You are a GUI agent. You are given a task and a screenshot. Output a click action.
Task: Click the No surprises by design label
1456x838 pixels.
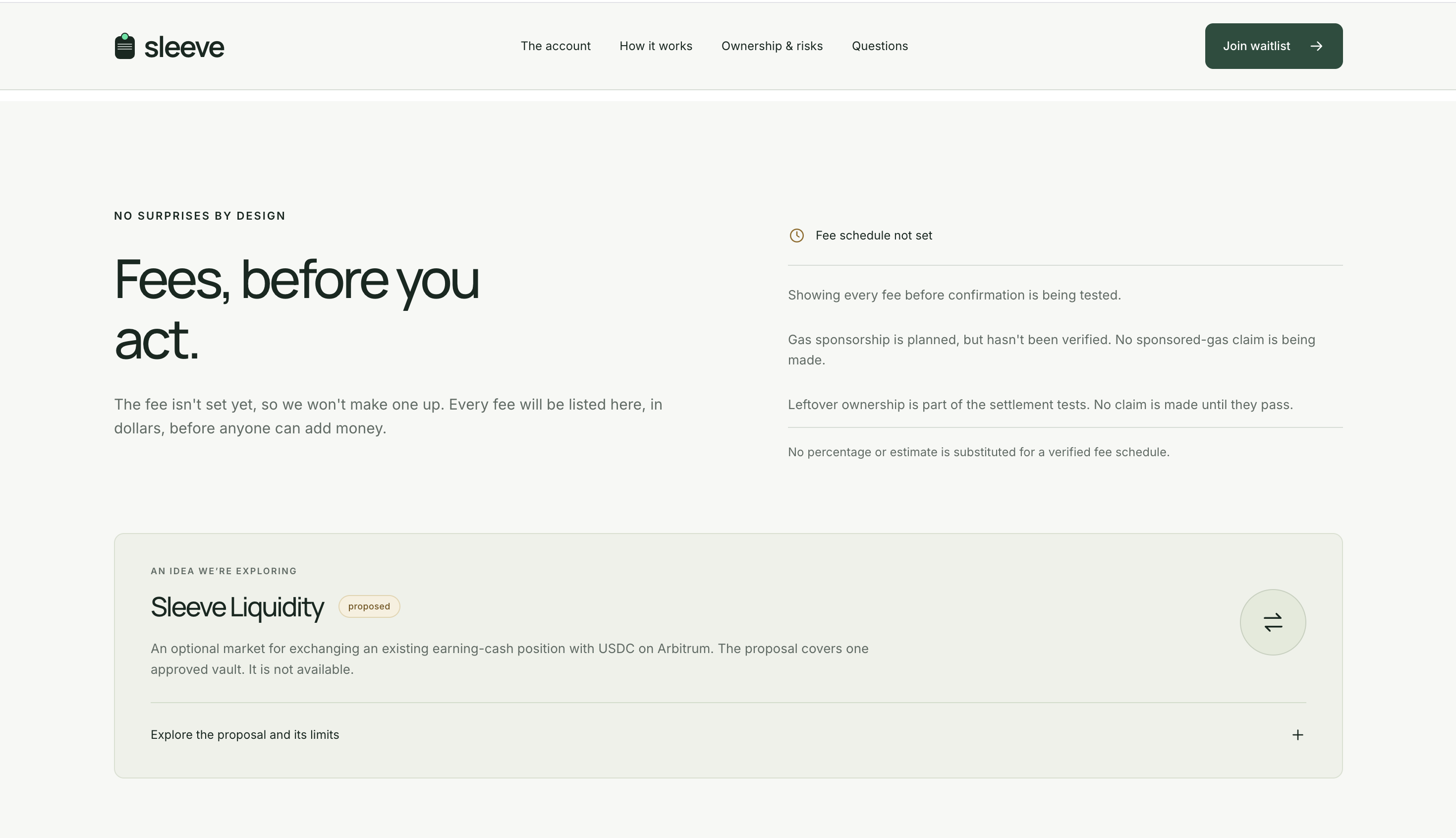point(200,216)
